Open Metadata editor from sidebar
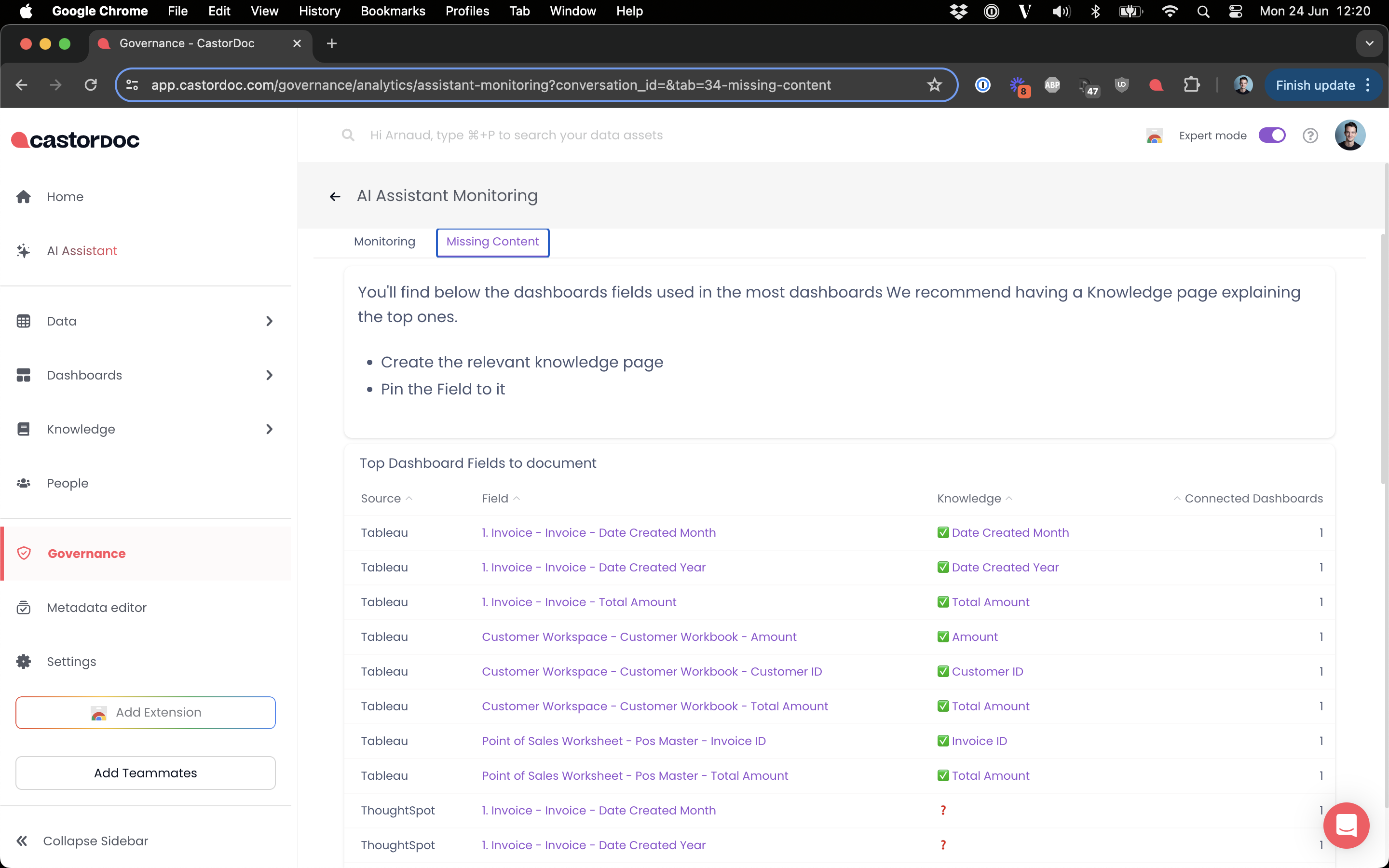Screen dimensions: 1389x868 (96, 608)
